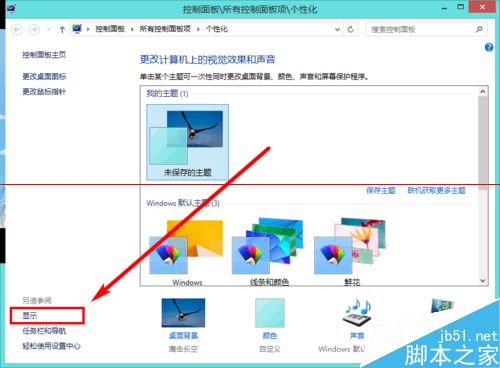Minimize the Personalization window

click(x=444, y=8)
